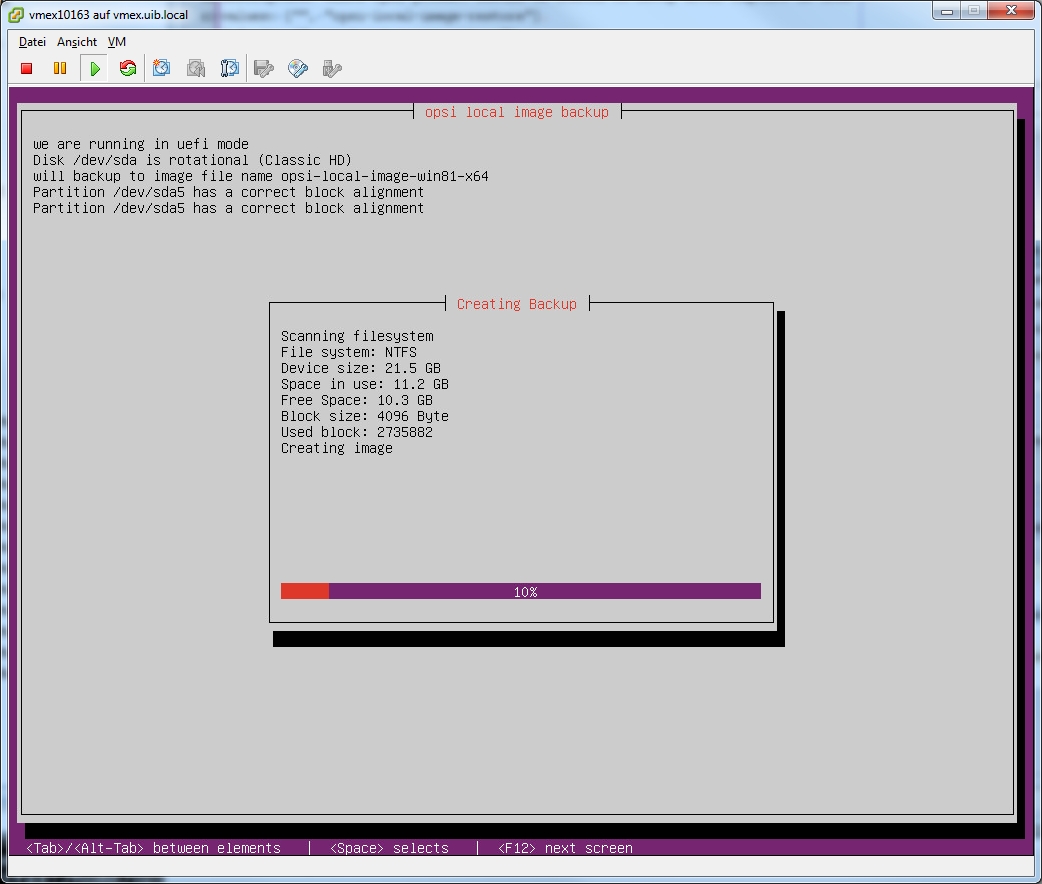Screen dimensions: 1042x884
Task: Click the floppy drive connect icon
Action: click(264, 68)
